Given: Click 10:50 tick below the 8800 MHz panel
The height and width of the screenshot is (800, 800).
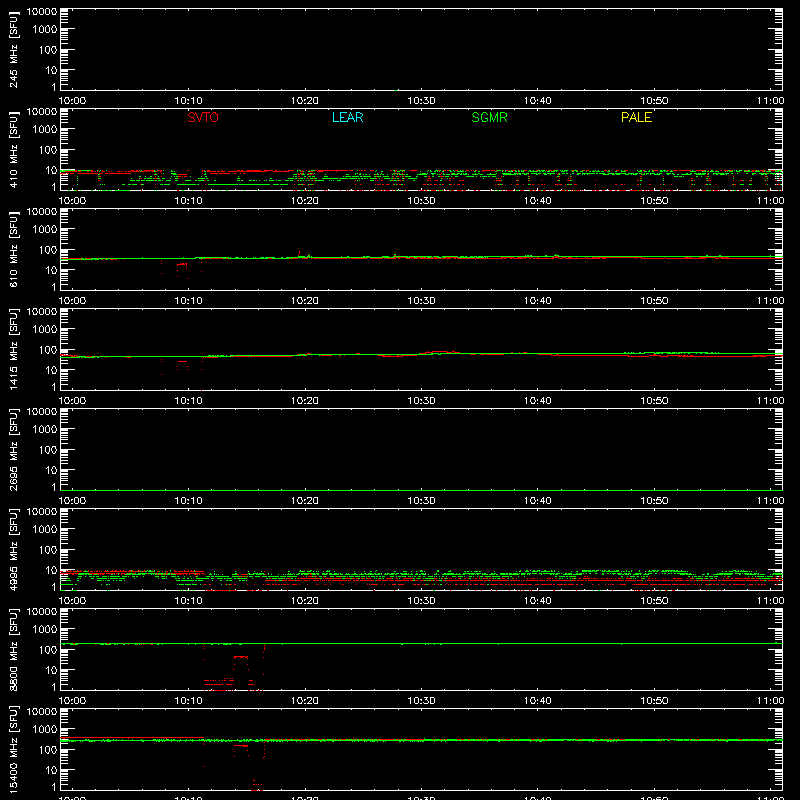Looking at the screenshot, I should (x=654, y=701).
